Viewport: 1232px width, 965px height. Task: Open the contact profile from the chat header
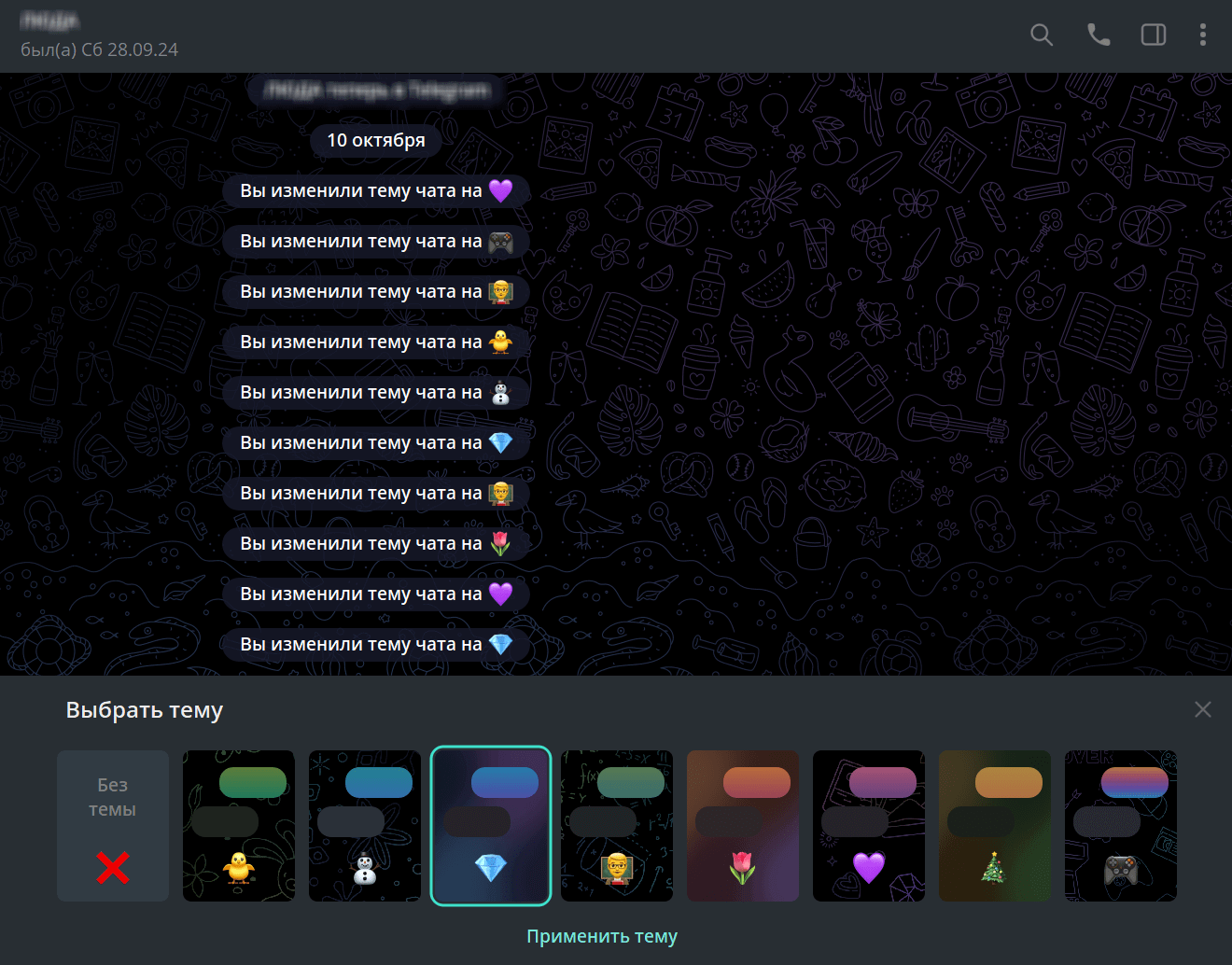coord(99,35)
